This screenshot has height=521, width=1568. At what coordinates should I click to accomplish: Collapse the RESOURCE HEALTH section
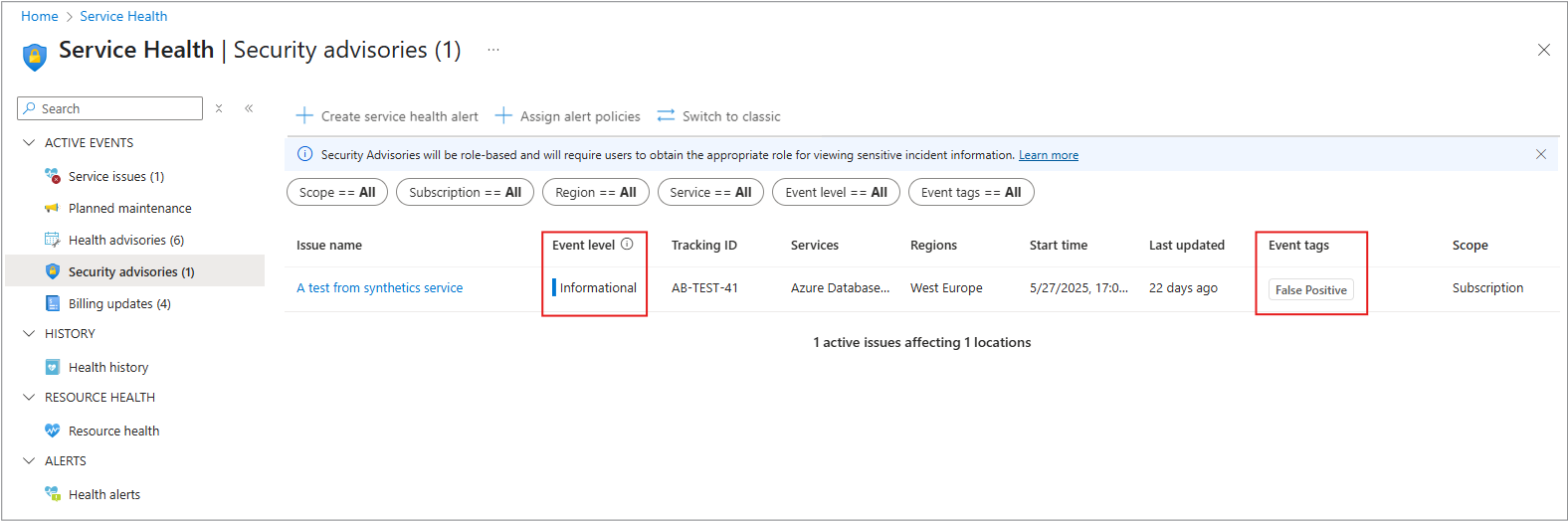click(x=29, y=397)
